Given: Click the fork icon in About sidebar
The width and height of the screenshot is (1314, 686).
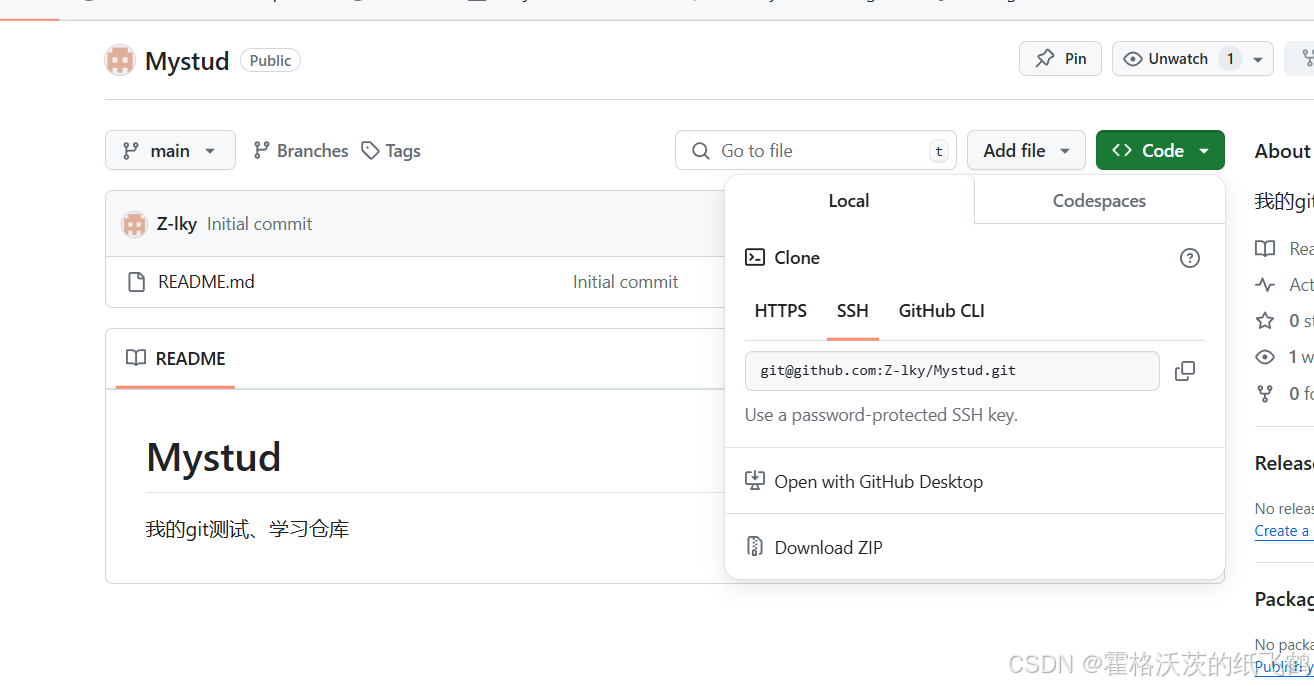Looking at the screenshot, I should [x=1265, y=394].
